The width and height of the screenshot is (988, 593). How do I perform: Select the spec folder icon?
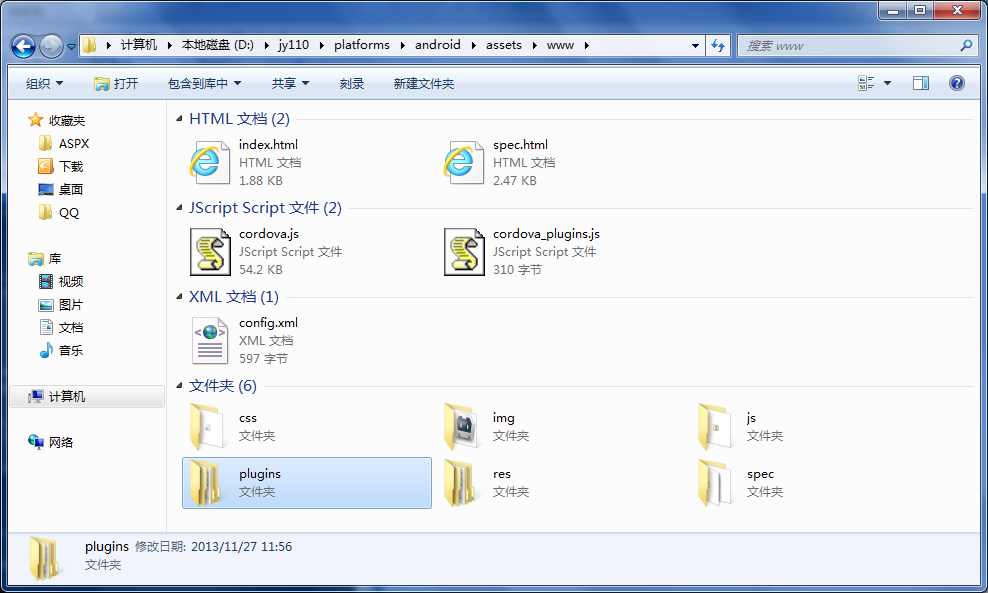(x=715, y=483)
